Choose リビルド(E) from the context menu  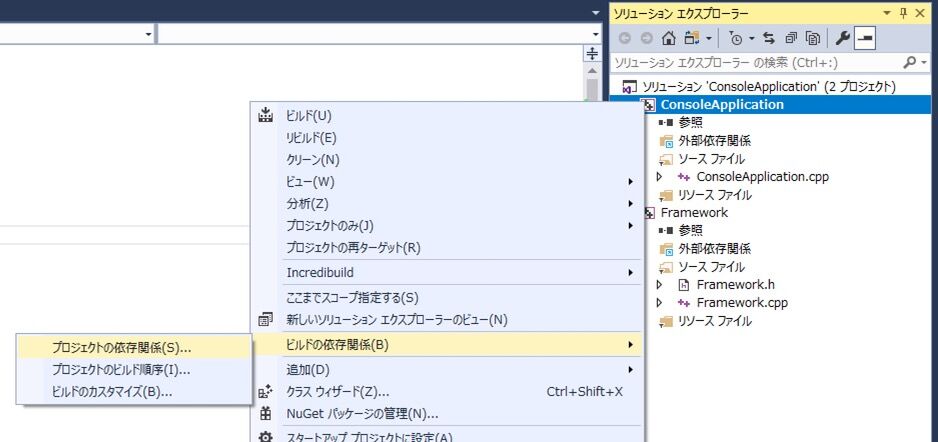coord(446,138)
